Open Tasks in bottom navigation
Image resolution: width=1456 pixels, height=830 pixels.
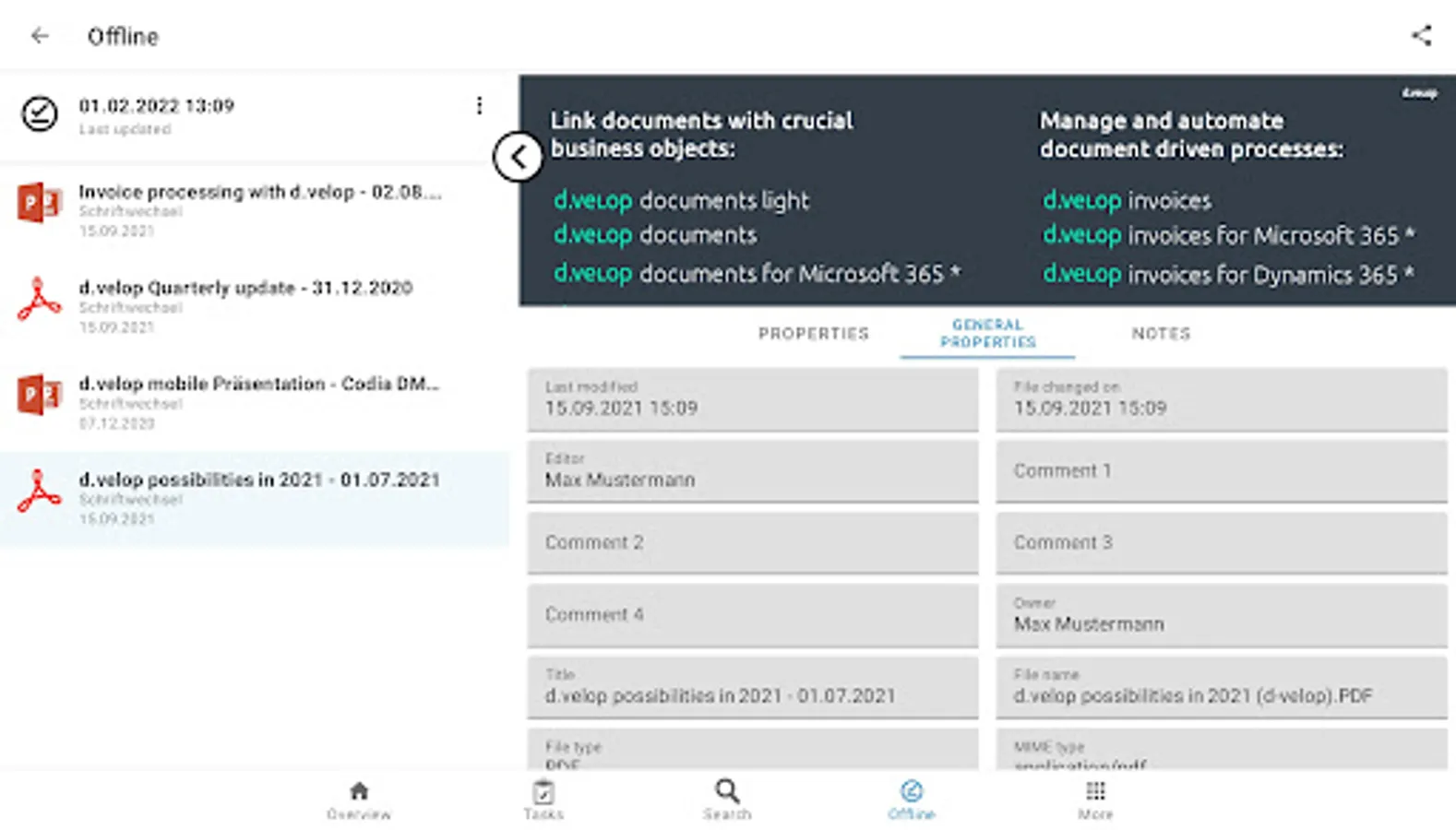point(543,800)
